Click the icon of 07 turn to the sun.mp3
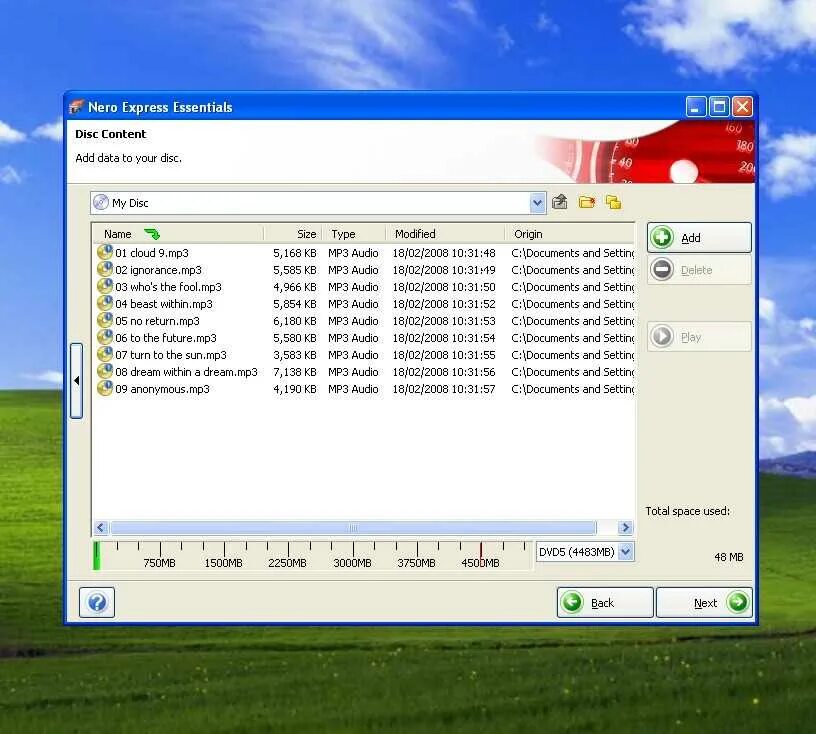Image resolution: width=816 pixels, height=734 pixels. click(x=105, y=355)
